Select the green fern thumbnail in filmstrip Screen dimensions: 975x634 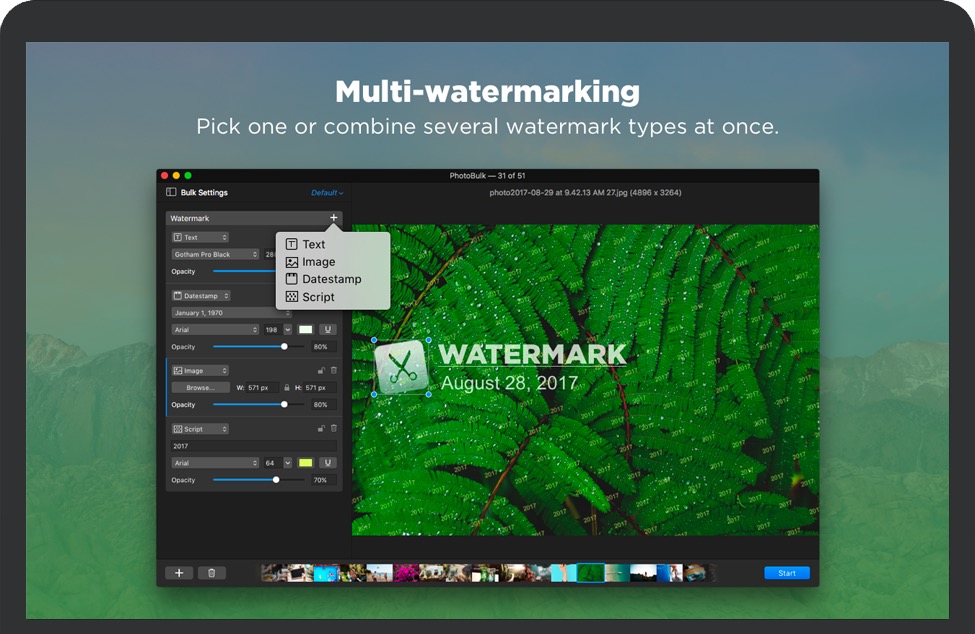pos(590,573)
